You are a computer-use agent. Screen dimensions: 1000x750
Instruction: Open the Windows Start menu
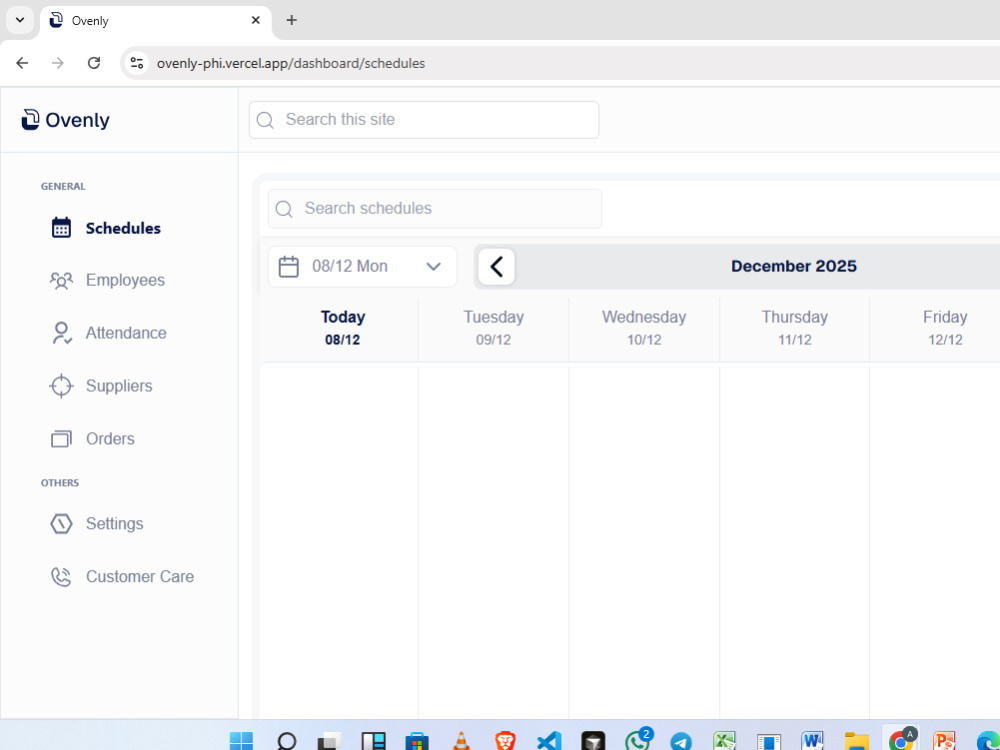tap(241, 741)
